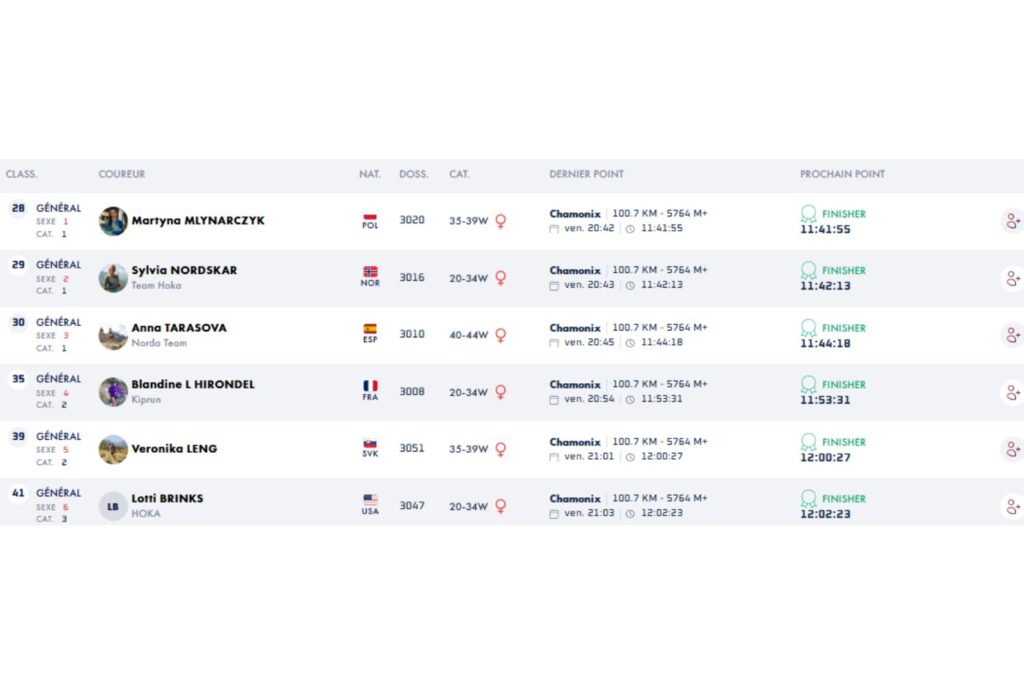Screen dimensions: 1024x683
Task: Click finisher medal icon for Veronika Leng
Action: pyautogui.click(x=808, y=442)
